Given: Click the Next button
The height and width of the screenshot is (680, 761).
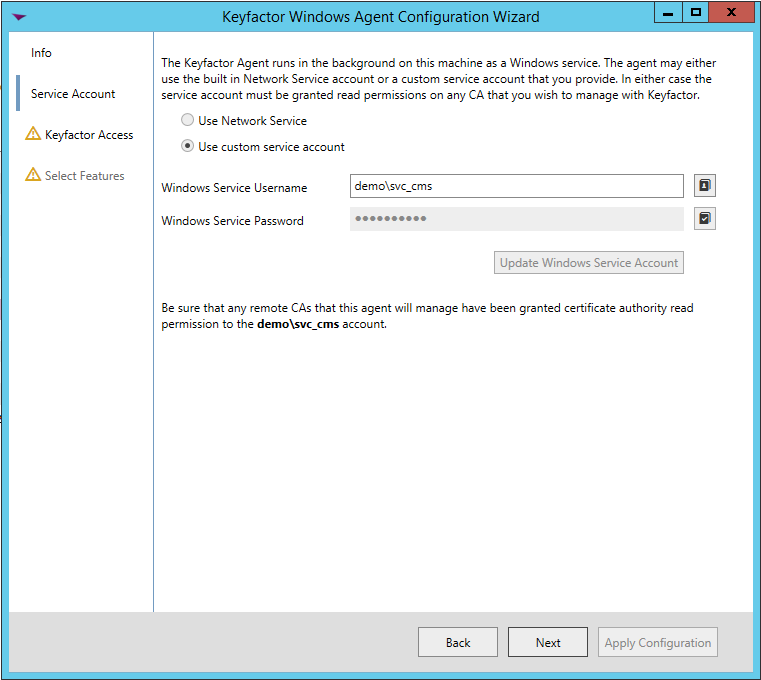Looking at the screenshot, I should click(547, 642).
